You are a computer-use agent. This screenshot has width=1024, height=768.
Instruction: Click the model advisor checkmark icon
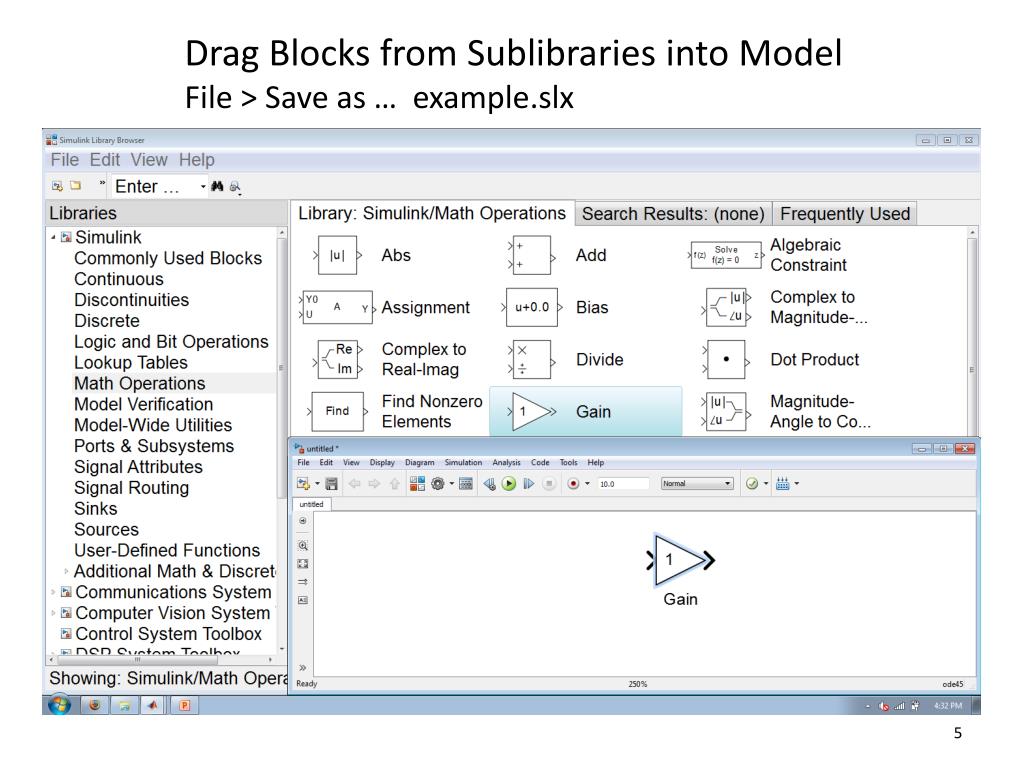coord(752,484)
